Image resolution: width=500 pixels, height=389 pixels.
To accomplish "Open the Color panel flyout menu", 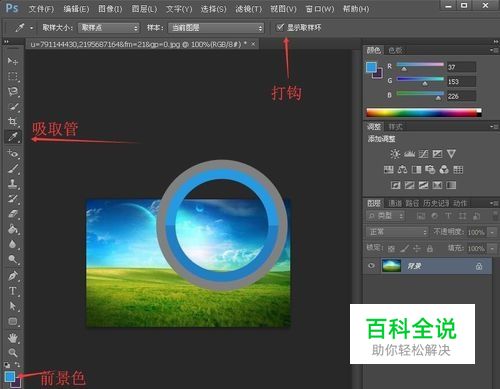I will (494, 50).
